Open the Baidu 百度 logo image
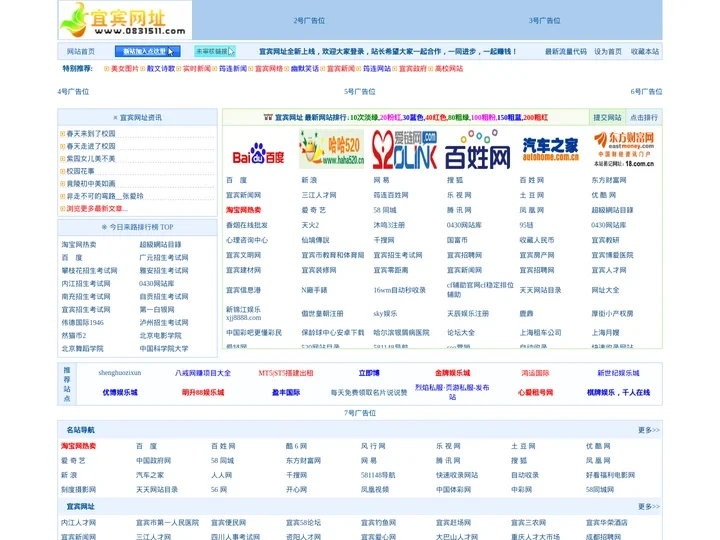 pyautogui.click(x=259, y=154)
